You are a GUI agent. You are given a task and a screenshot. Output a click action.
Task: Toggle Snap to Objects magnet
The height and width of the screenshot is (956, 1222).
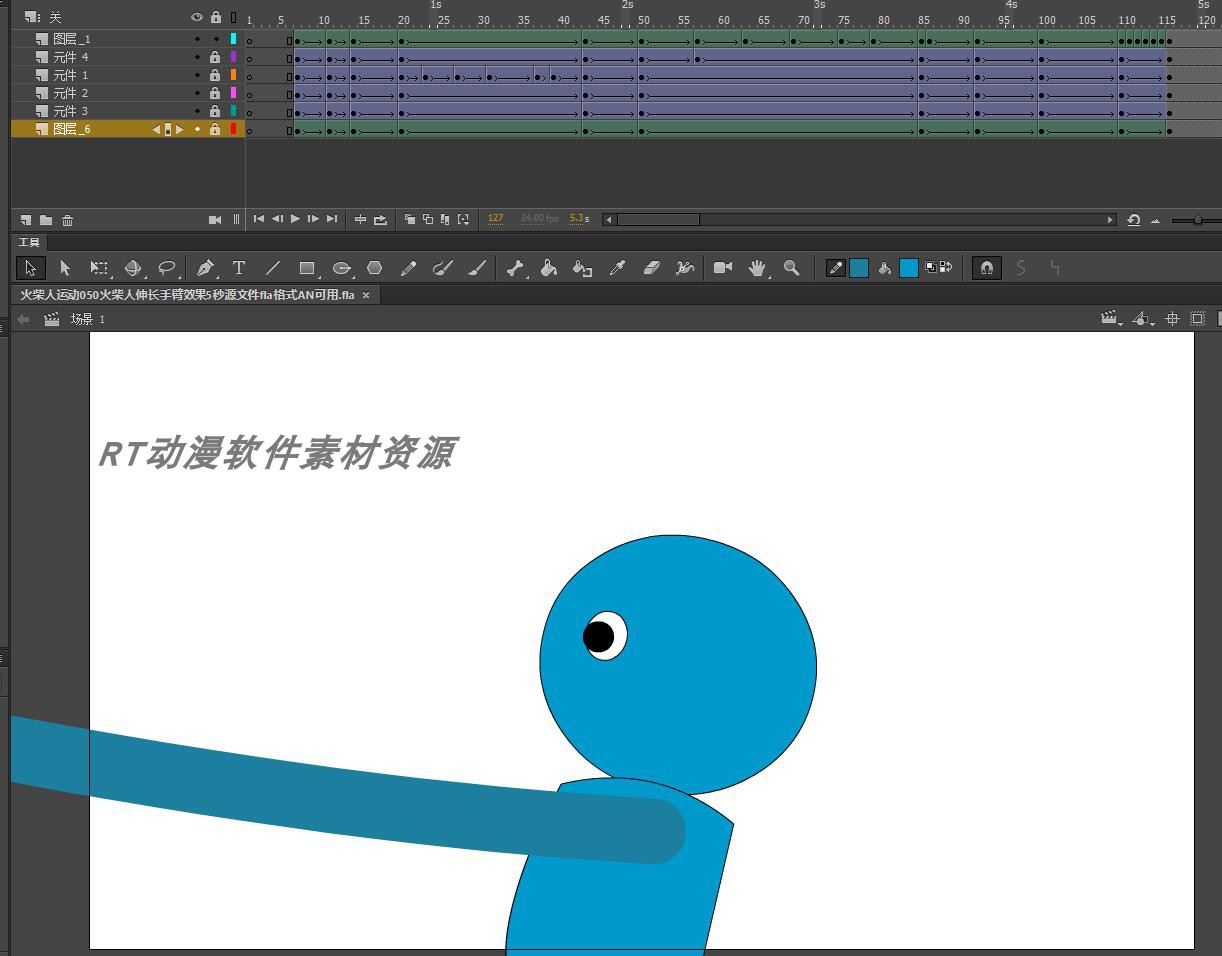pos(987,268)
